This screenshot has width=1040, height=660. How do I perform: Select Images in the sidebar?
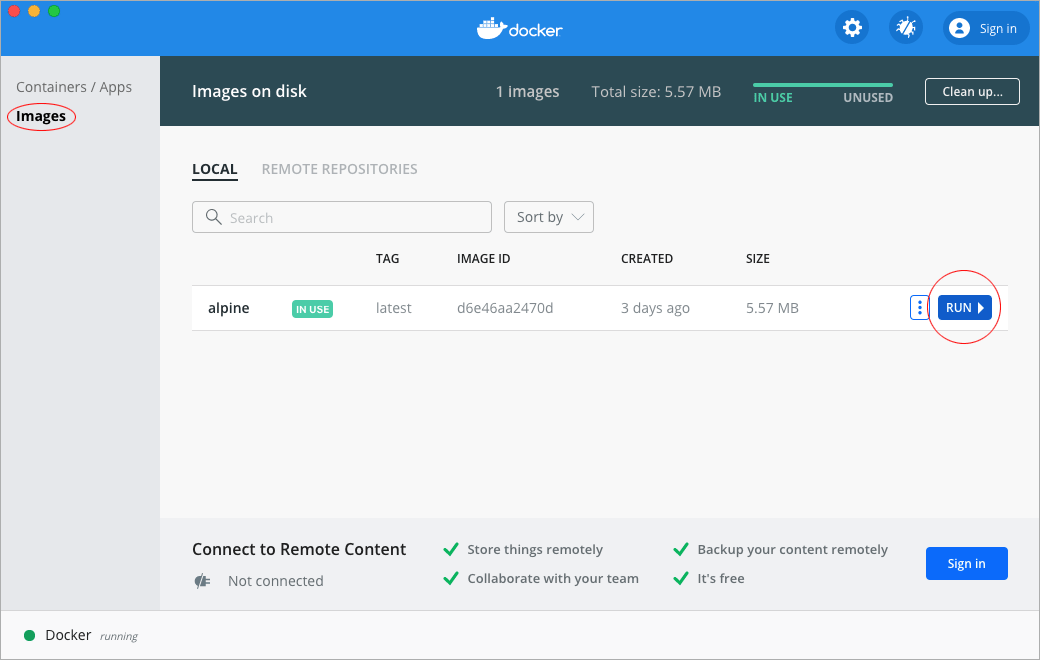(x=41, y=116)
